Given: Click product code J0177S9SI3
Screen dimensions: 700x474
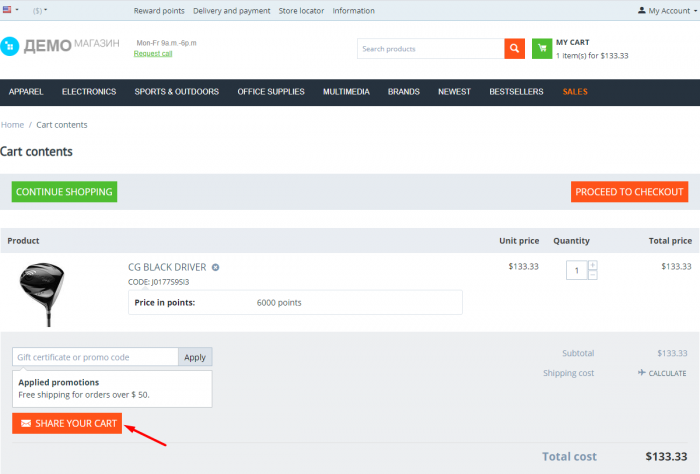Looking at the screenshot, I should [x=170, y=282].
